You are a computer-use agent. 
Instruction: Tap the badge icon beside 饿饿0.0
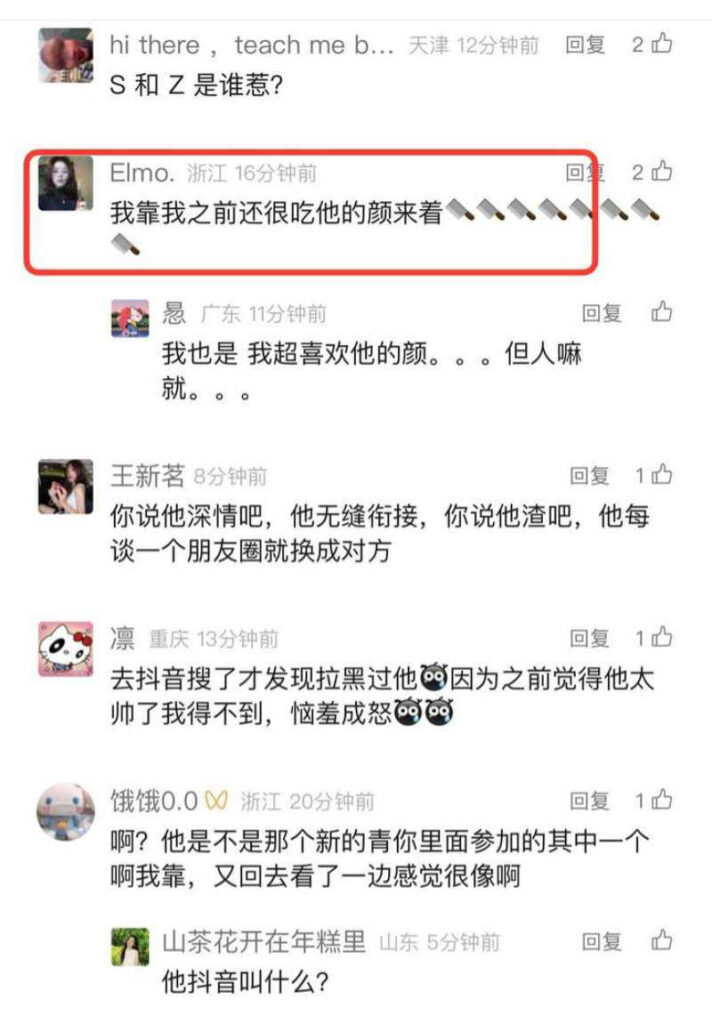coord(216,801)
